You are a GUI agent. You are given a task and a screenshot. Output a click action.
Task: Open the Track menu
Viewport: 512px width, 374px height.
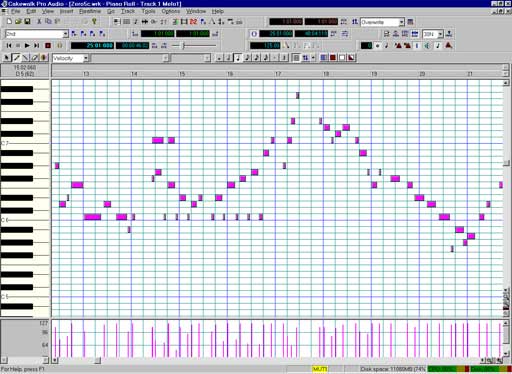[x=128, y=11]
